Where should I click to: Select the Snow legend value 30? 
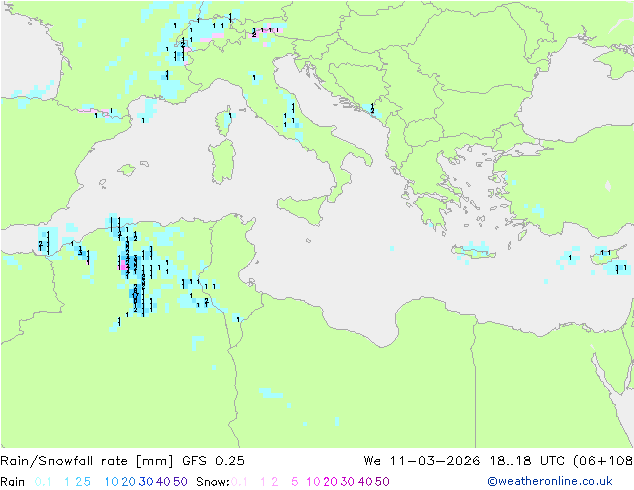[x=348, y=482]
